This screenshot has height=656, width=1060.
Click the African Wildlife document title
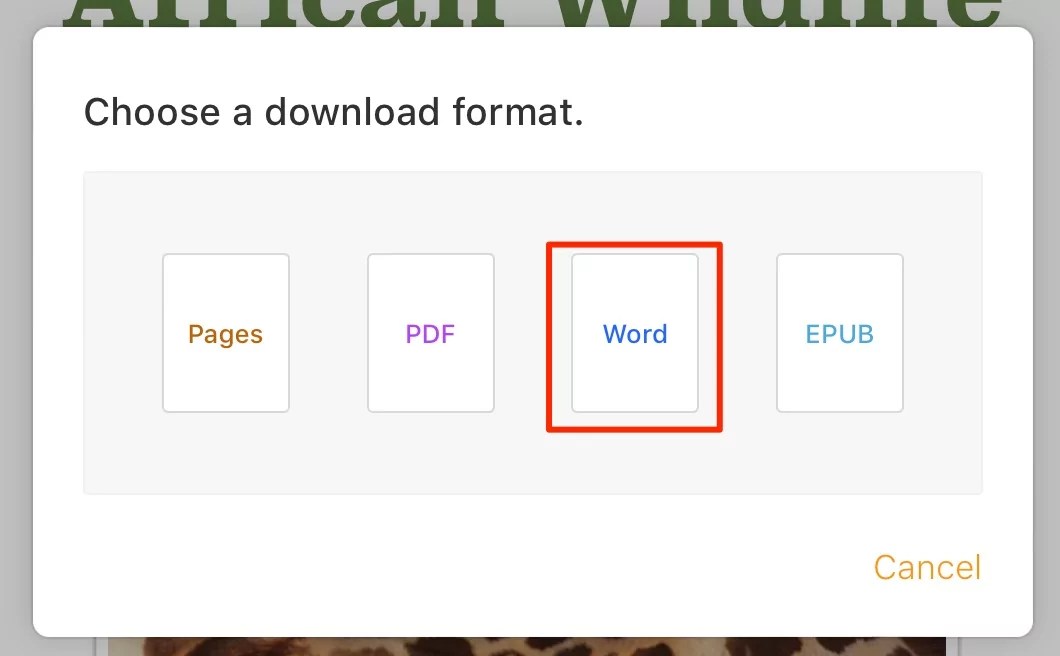click(530, 10)
